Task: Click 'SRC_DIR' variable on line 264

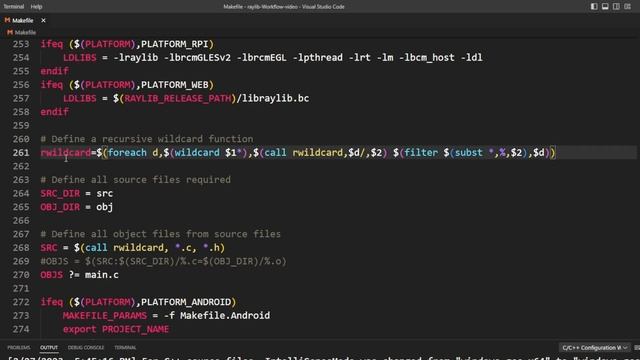Action: (x=60, y=193)
